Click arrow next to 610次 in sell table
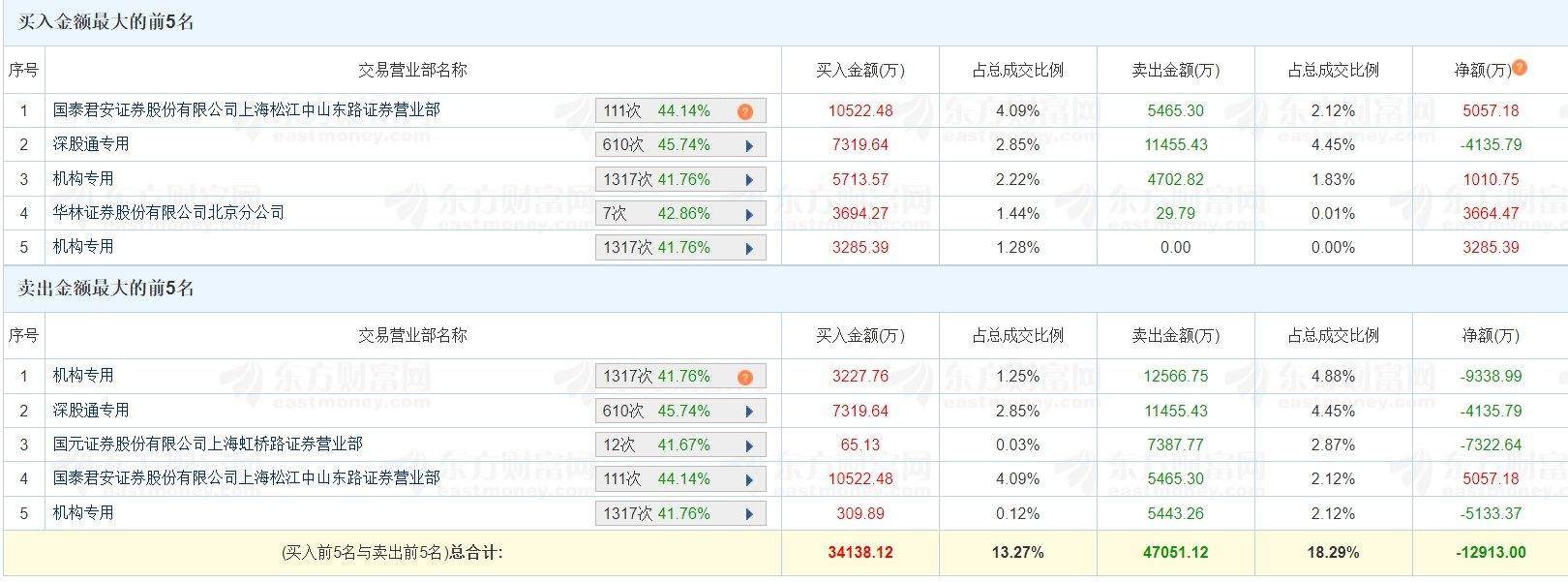 tap(749, 412)
